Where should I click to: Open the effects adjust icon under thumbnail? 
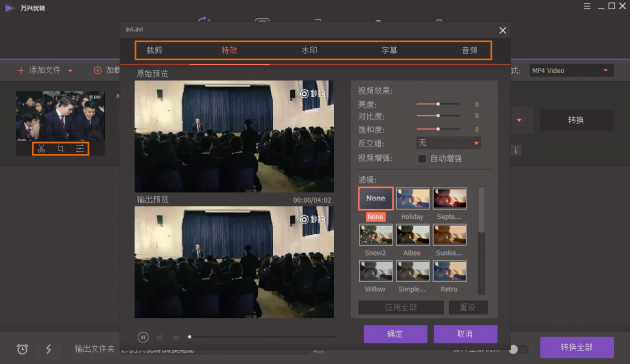[80, 149]
